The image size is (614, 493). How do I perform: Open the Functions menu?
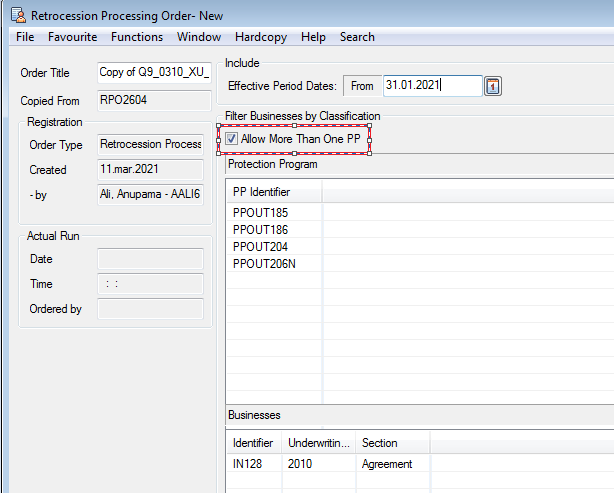(137, 37)
